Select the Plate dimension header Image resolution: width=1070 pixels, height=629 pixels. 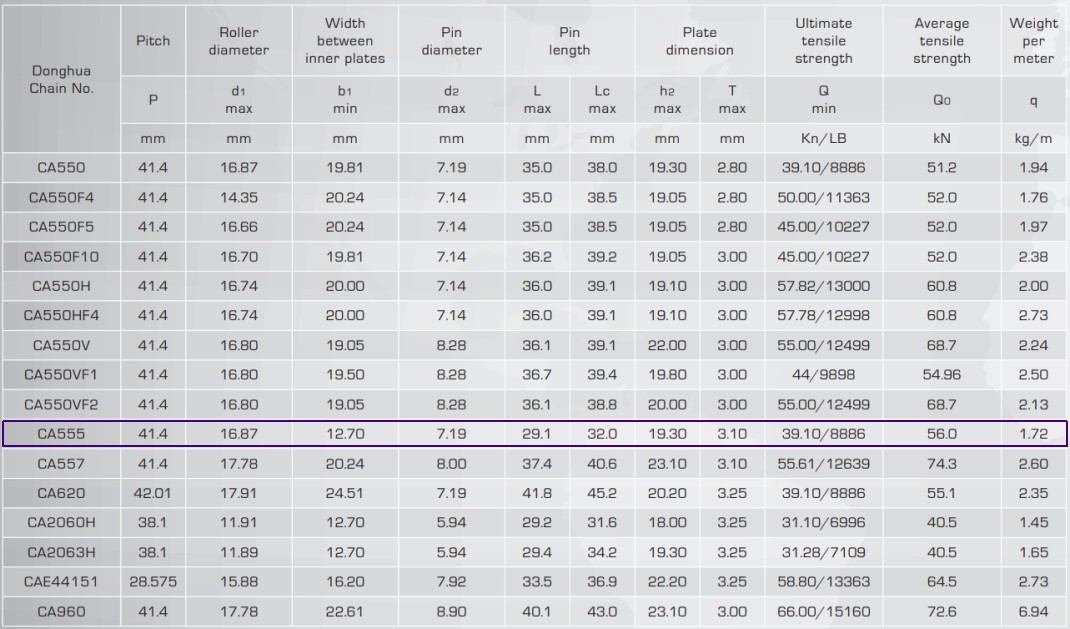pos(699,41)
